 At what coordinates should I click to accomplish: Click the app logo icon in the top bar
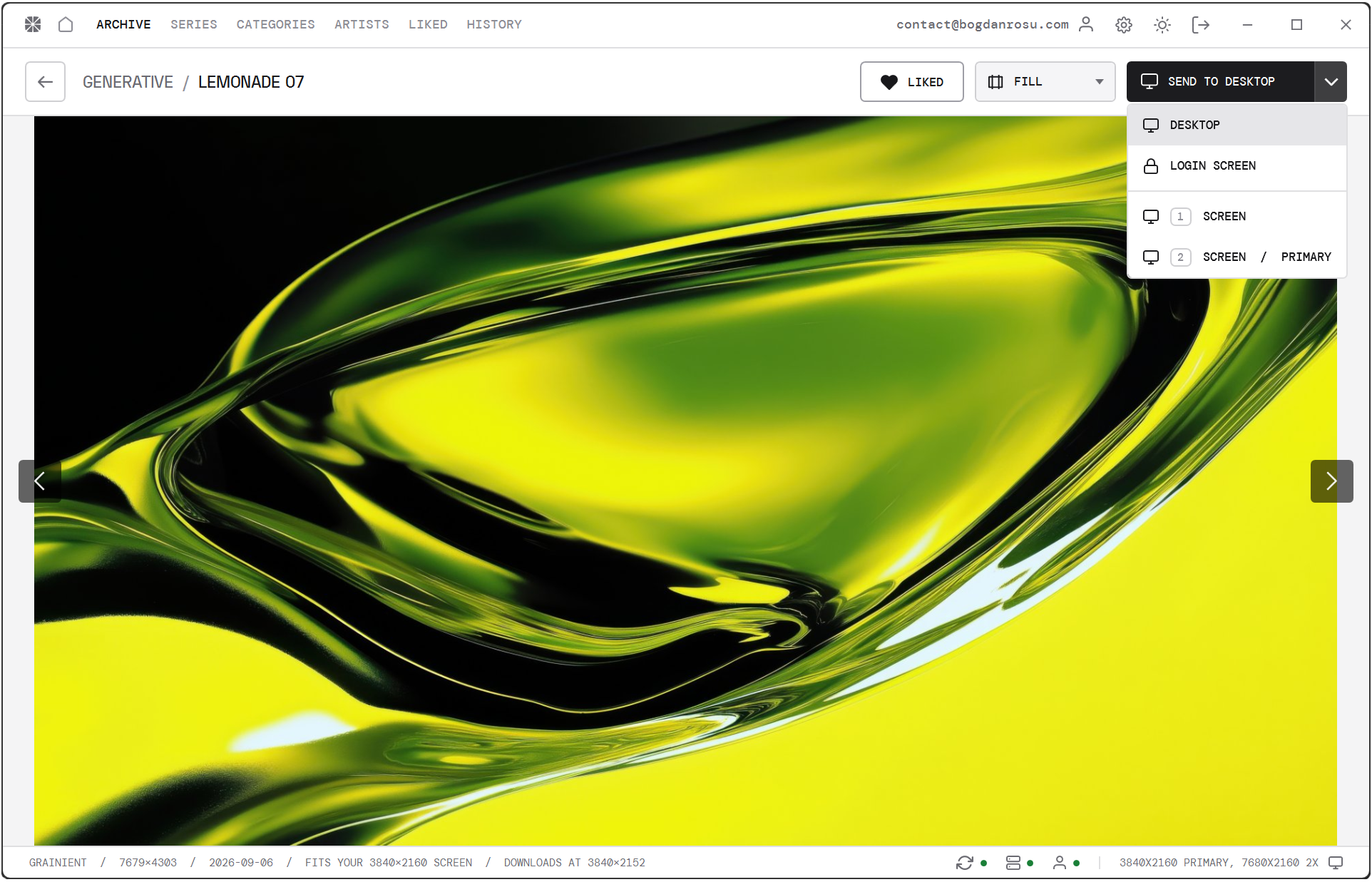33,24
